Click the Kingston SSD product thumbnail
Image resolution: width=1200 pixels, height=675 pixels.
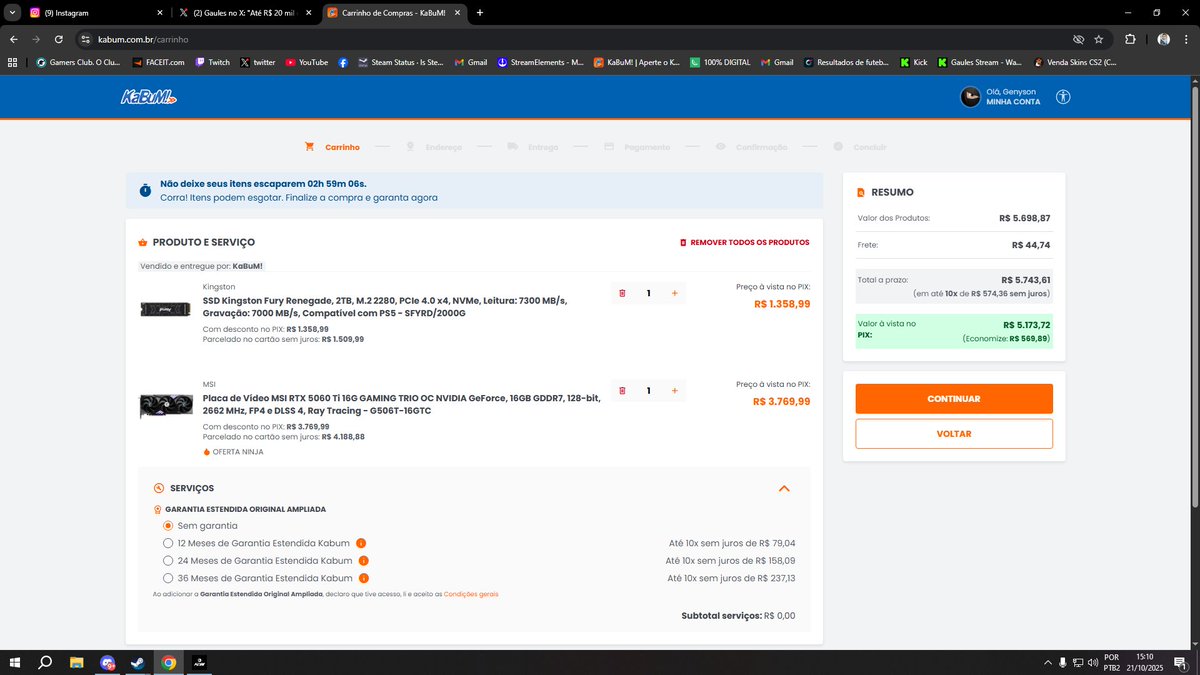tap(165, 309)
